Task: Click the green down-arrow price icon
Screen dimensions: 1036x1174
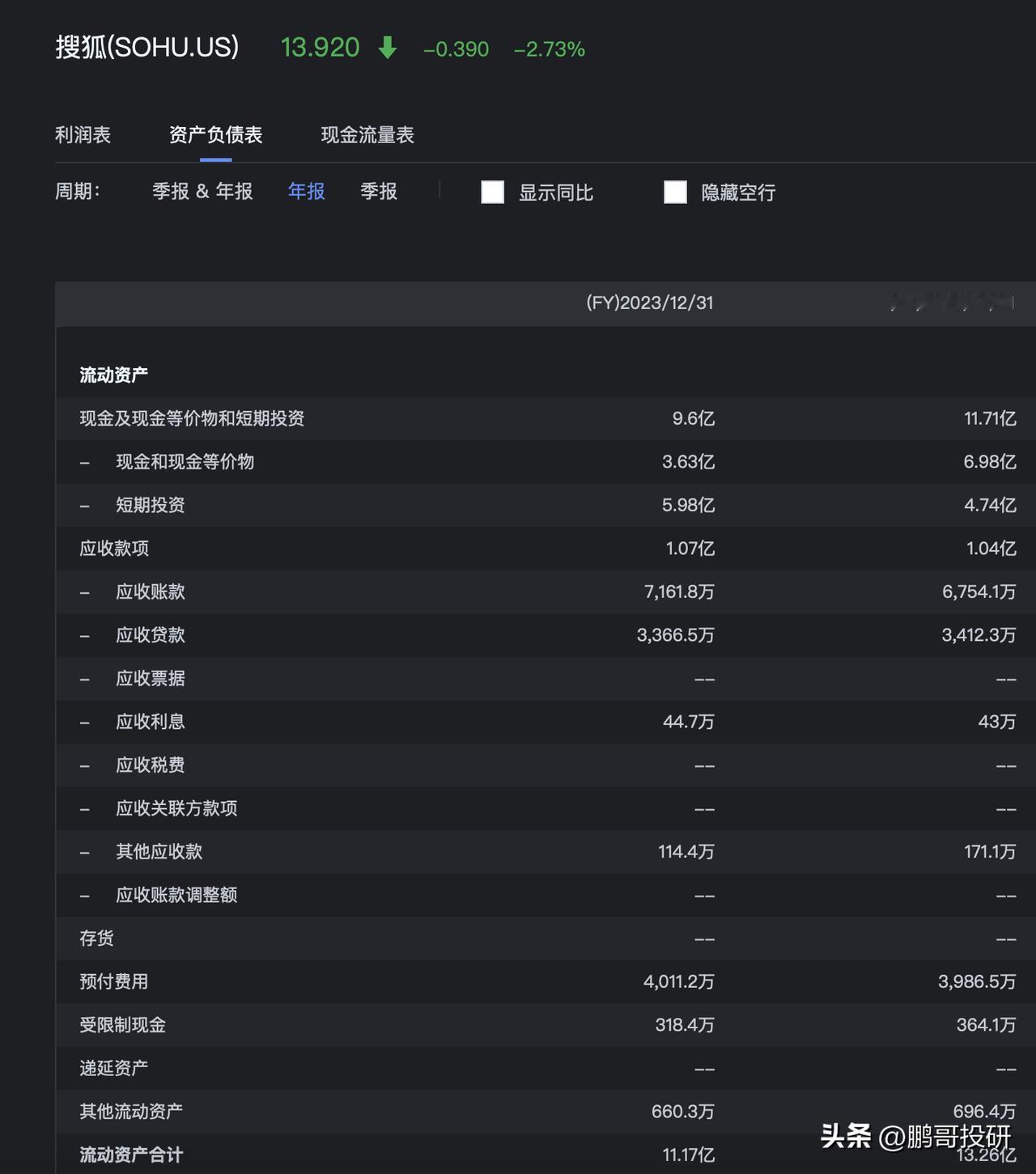Action: (388, 48)
